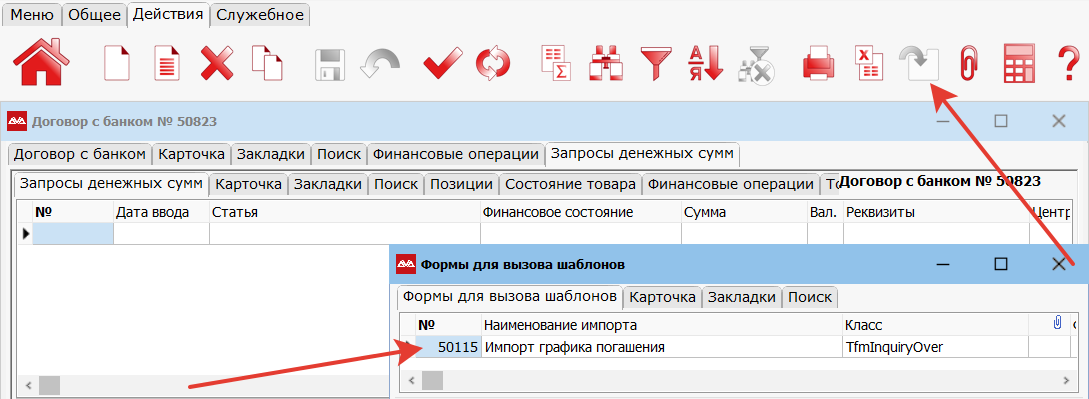
Task: Delete record with red X icon
Action: point(217,63)
